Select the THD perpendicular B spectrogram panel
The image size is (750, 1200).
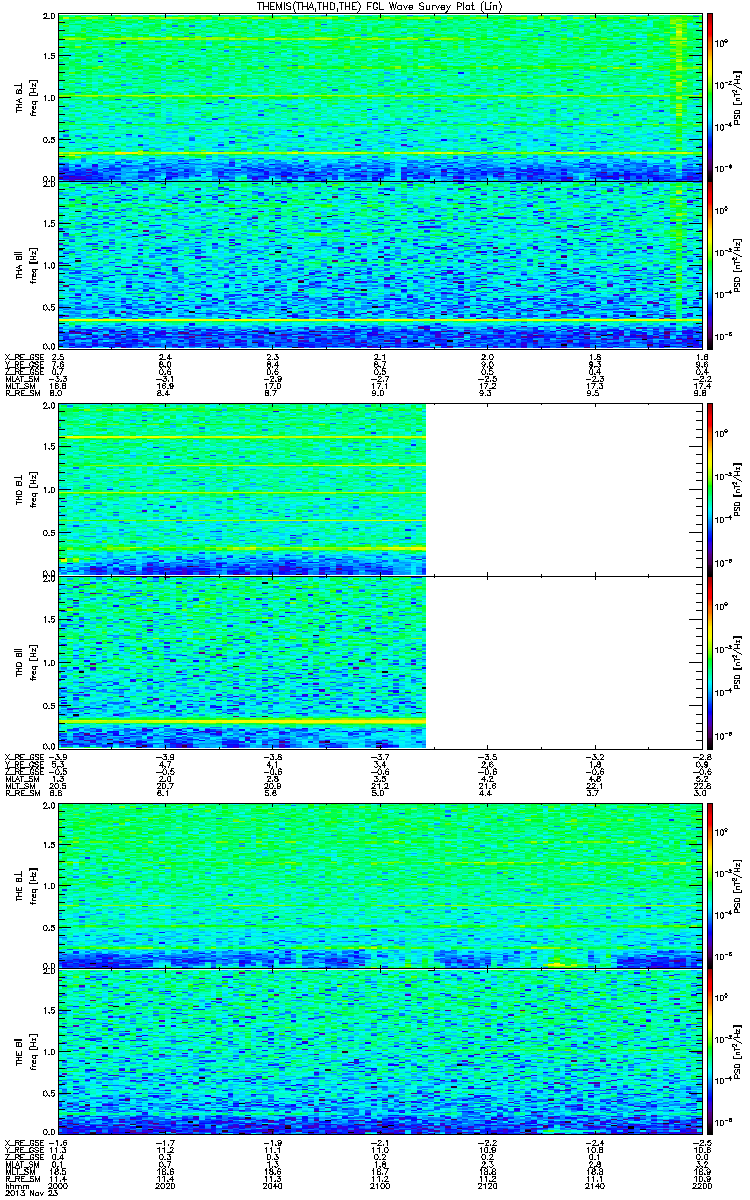(x=378, y=490)
